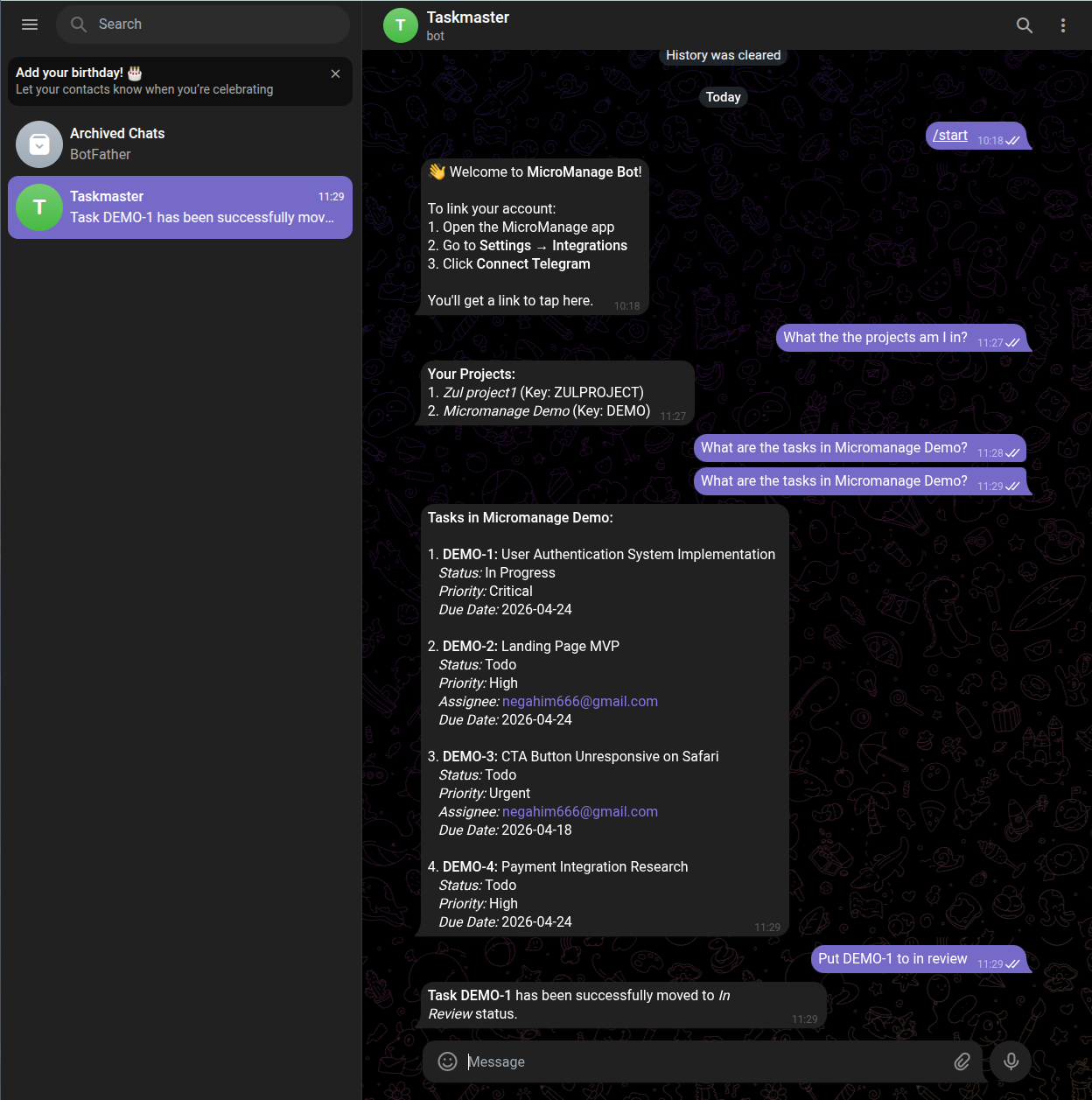Attach a file with the paperclip

tap(962, 1061)
